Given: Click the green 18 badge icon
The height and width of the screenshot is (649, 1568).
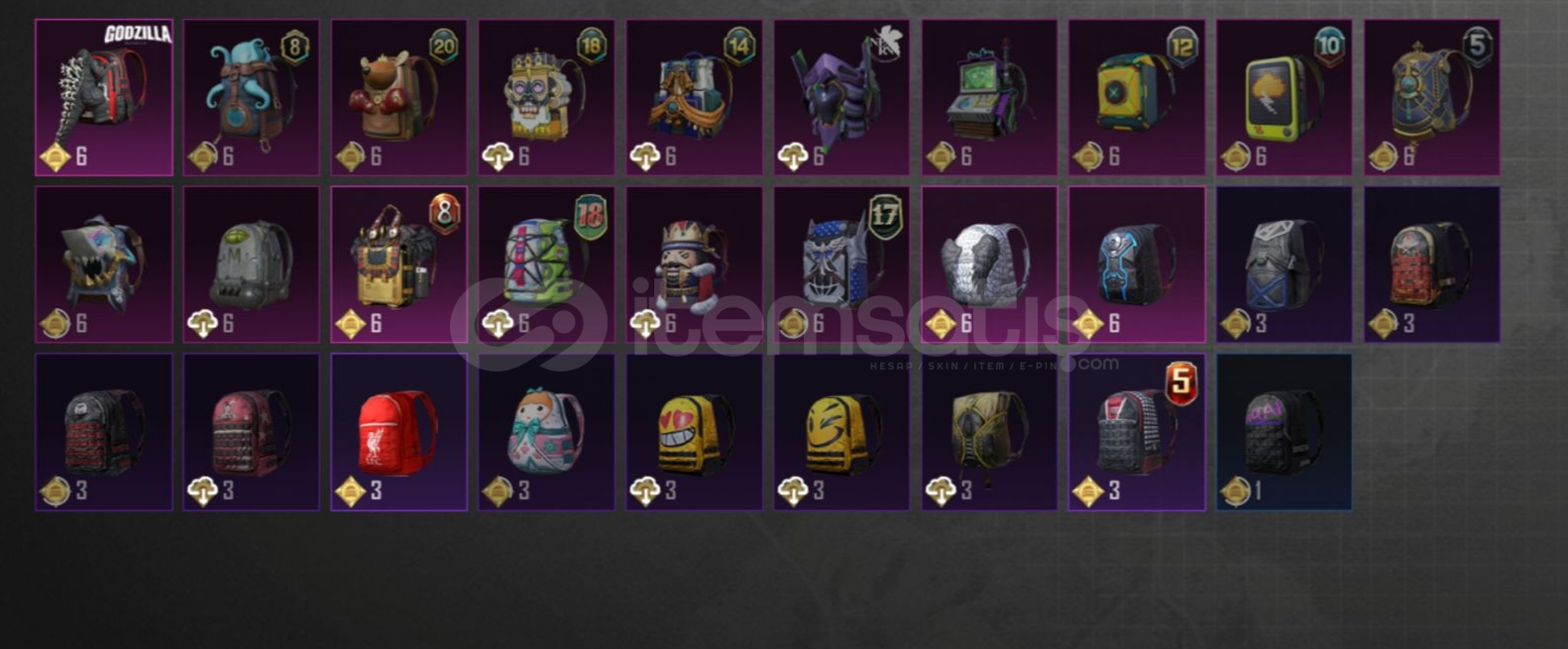Looking at the screenshot, I should click(x=590, y=217).
